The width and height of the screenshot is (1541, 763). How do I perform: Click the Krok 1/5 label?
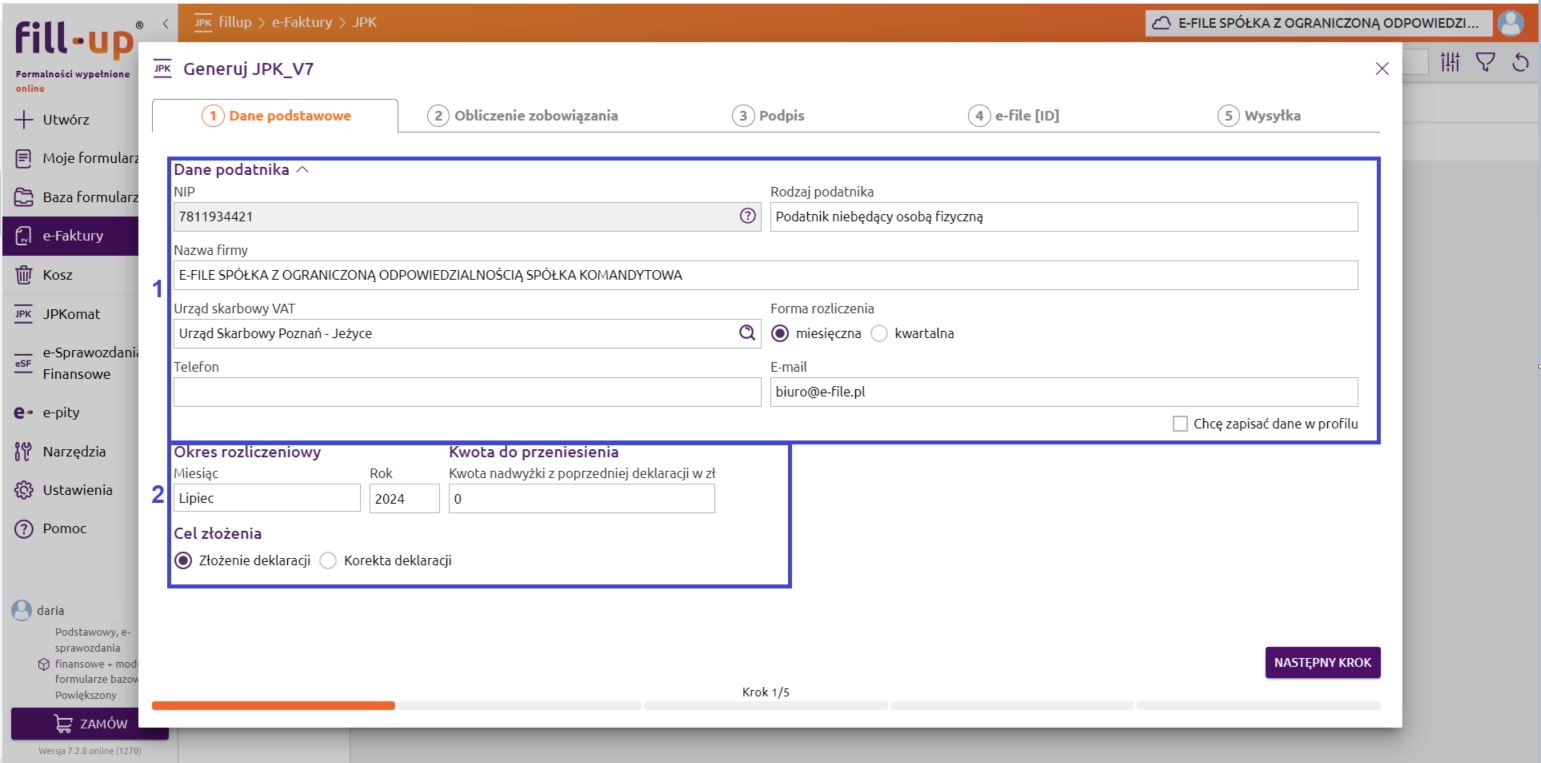[x=766, y=691]
